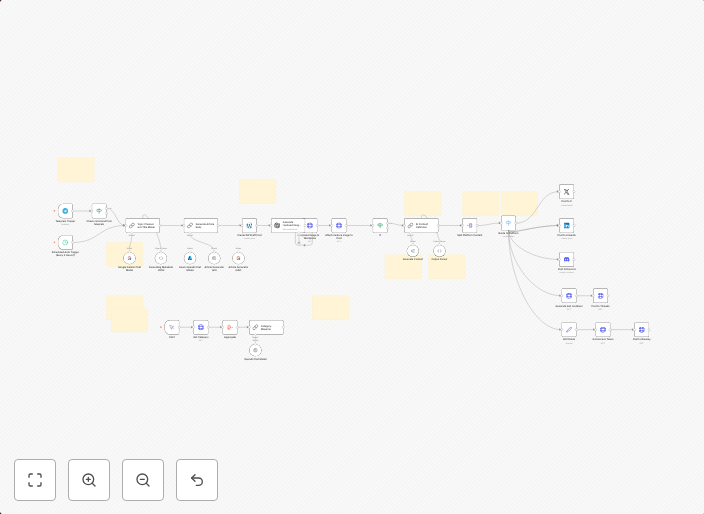The width and height of the screenshot is (704, 514).
Task: Select the Split Platform Content node
Action: coord(469,226)
